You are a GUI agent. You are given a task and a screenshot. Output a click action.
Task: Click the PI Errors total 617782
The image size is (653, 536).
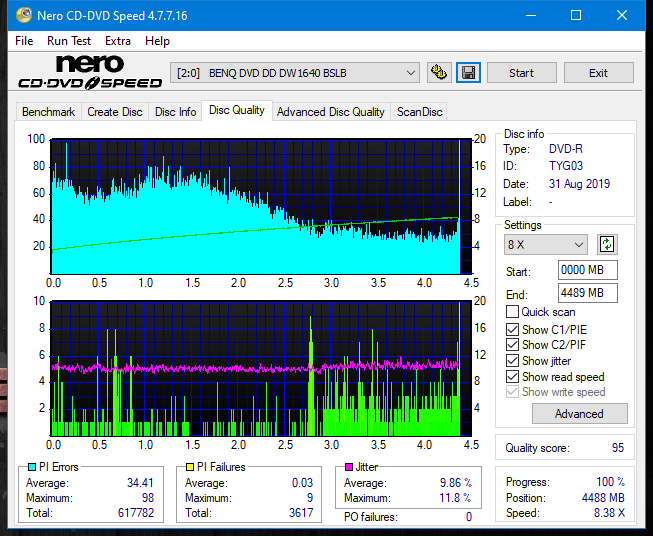tap(136, 513)
